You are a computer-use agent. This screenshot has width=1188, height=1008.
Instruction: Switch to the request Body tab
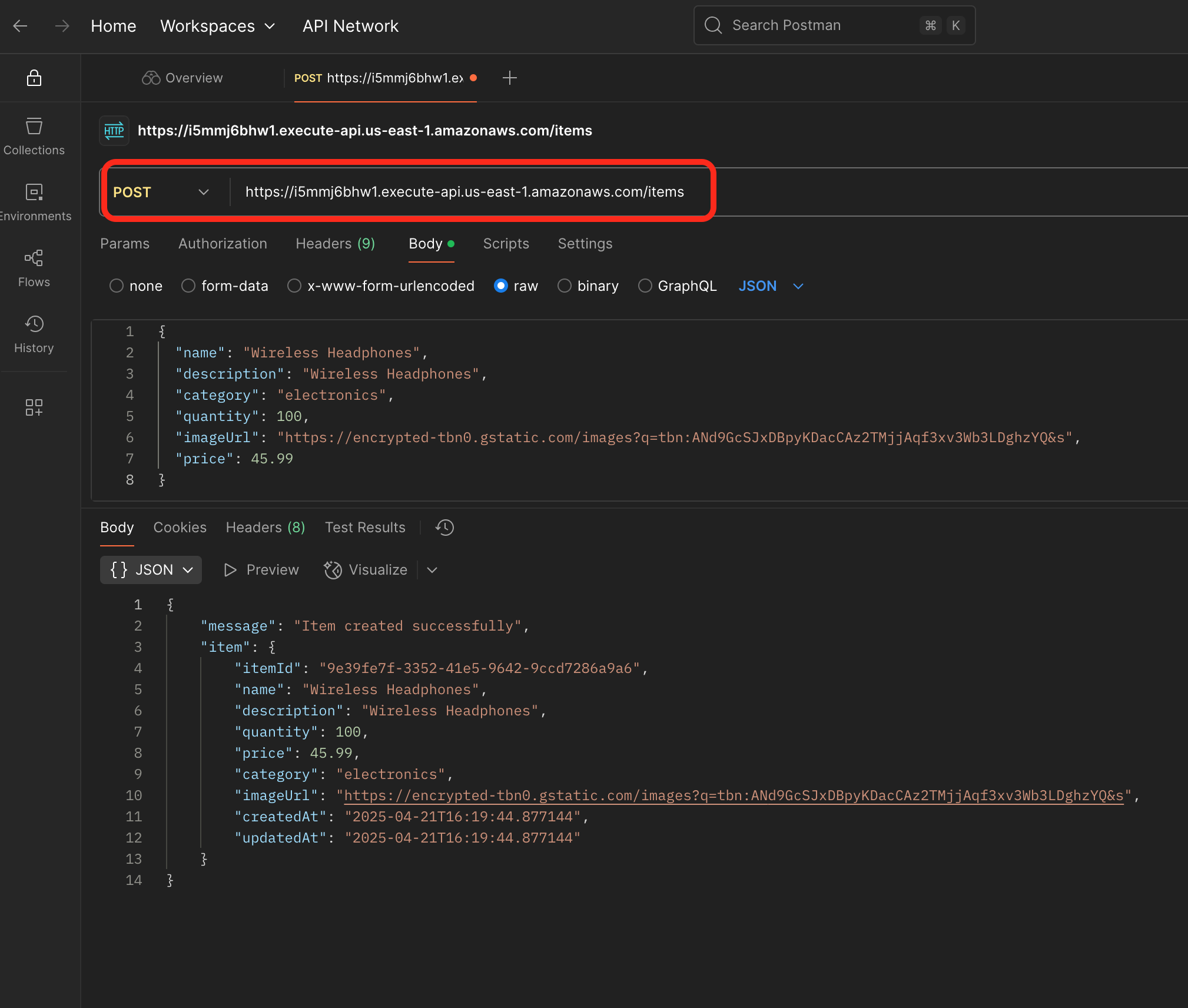click(432, 244)
